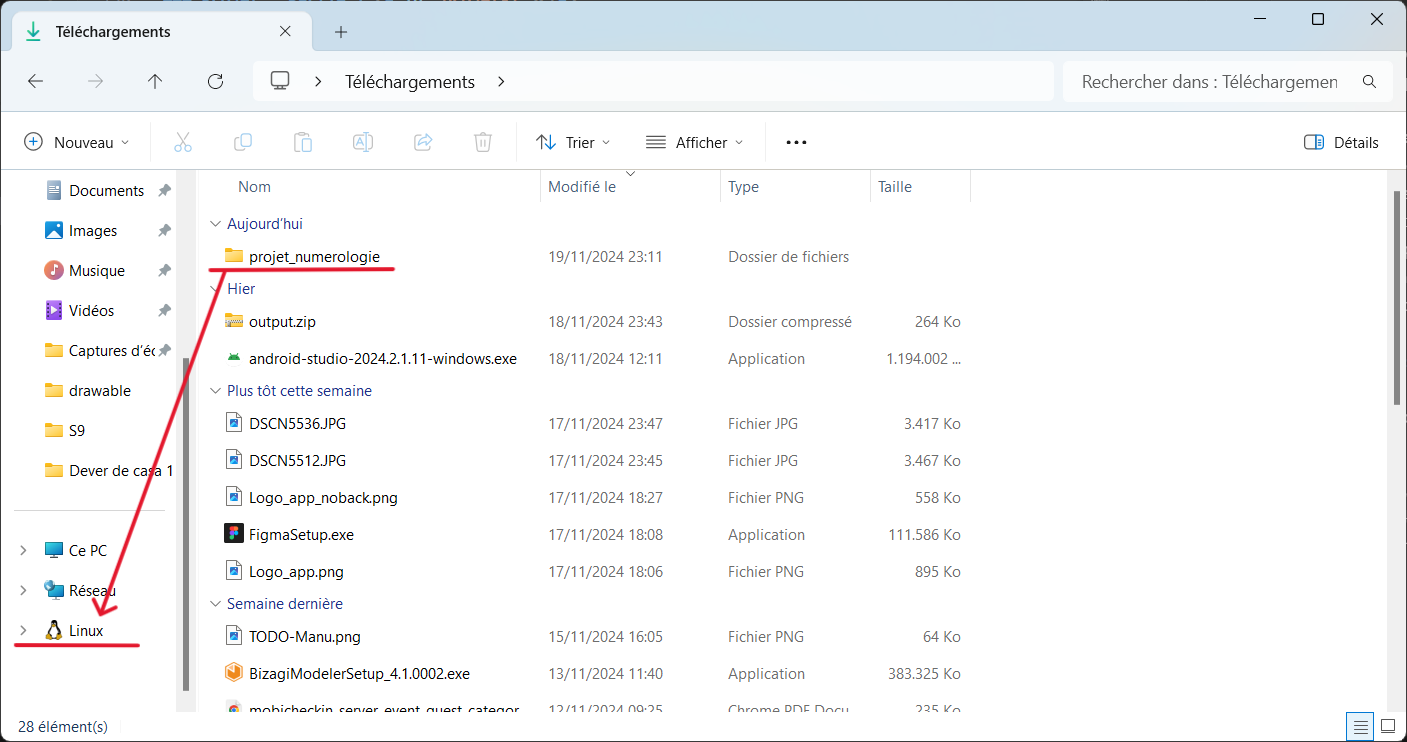Switch to details list view icon
This screenshot has width=1407, height=742.
click(1361, 725)
